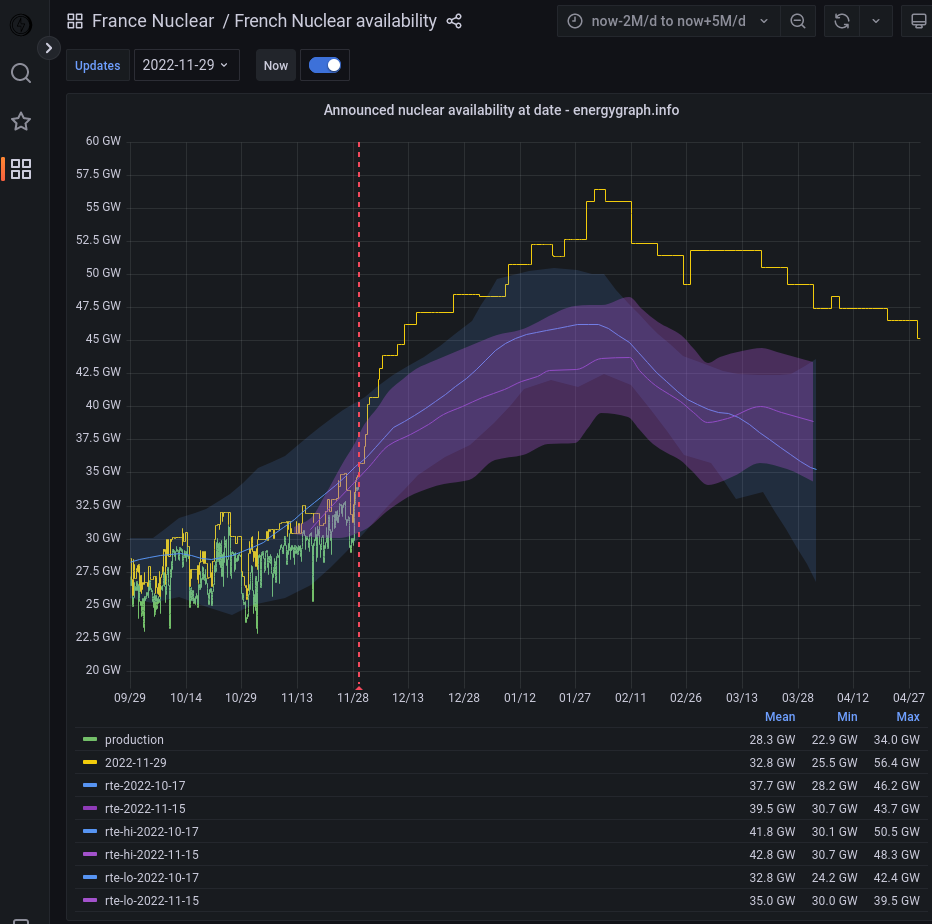
Task: Expand the sidebar with chevron button
Action: [x=49, y=47]
